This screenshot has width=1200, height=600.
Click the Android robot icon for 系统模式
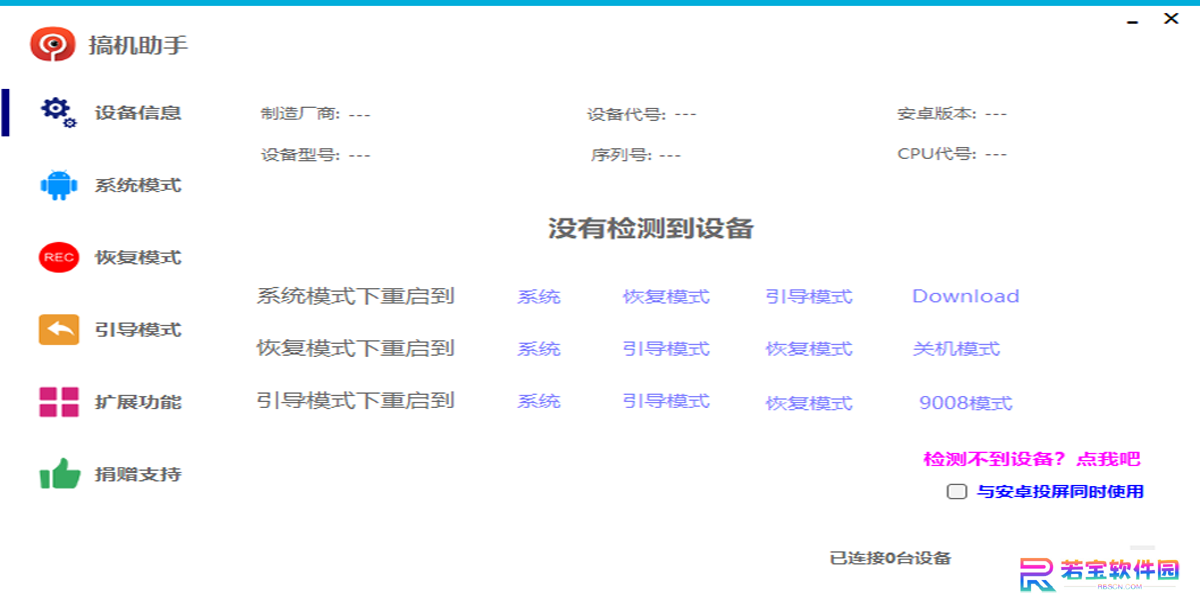coord(58,185)
